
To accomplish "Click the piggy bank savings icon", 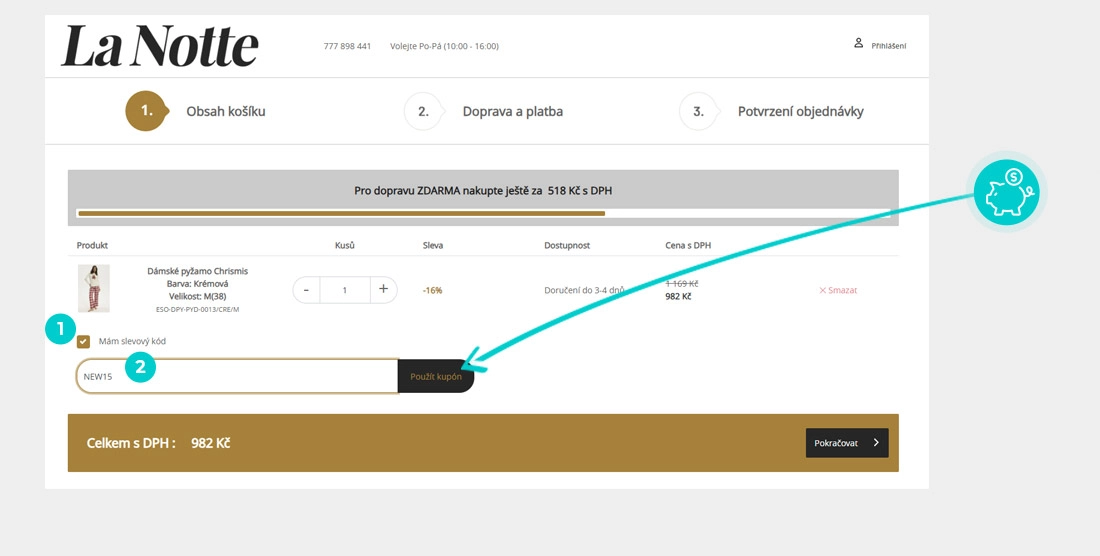I will [x=1006, y=191].
